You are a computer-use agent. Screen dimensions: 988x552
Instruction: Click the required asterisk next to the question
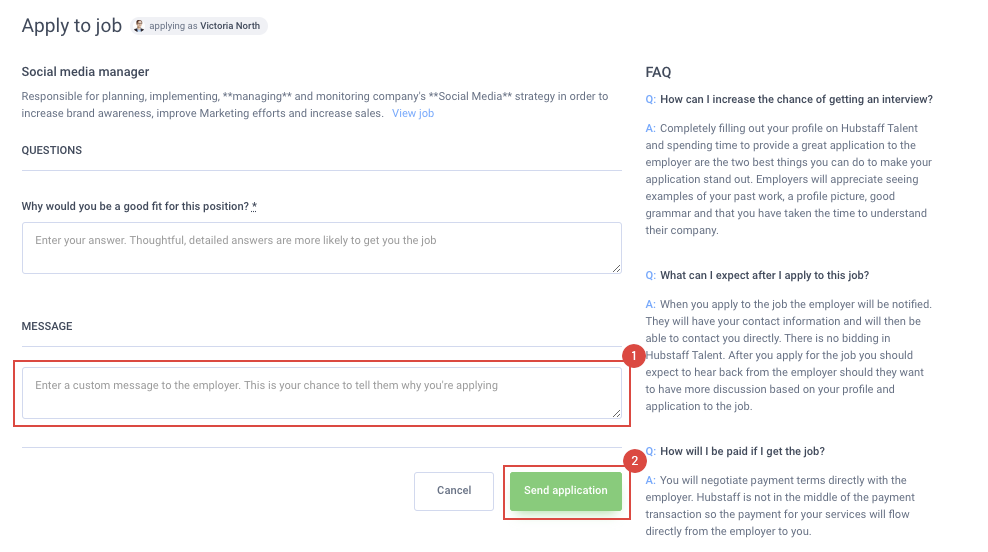[x=254, y=206]
